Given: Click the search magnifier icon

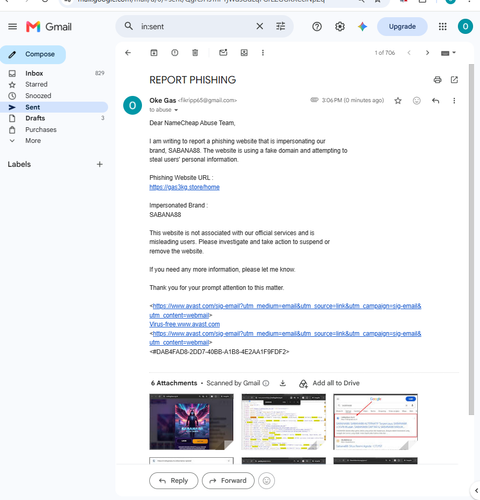Looking at the screenshot, I should tap(128, 26).
